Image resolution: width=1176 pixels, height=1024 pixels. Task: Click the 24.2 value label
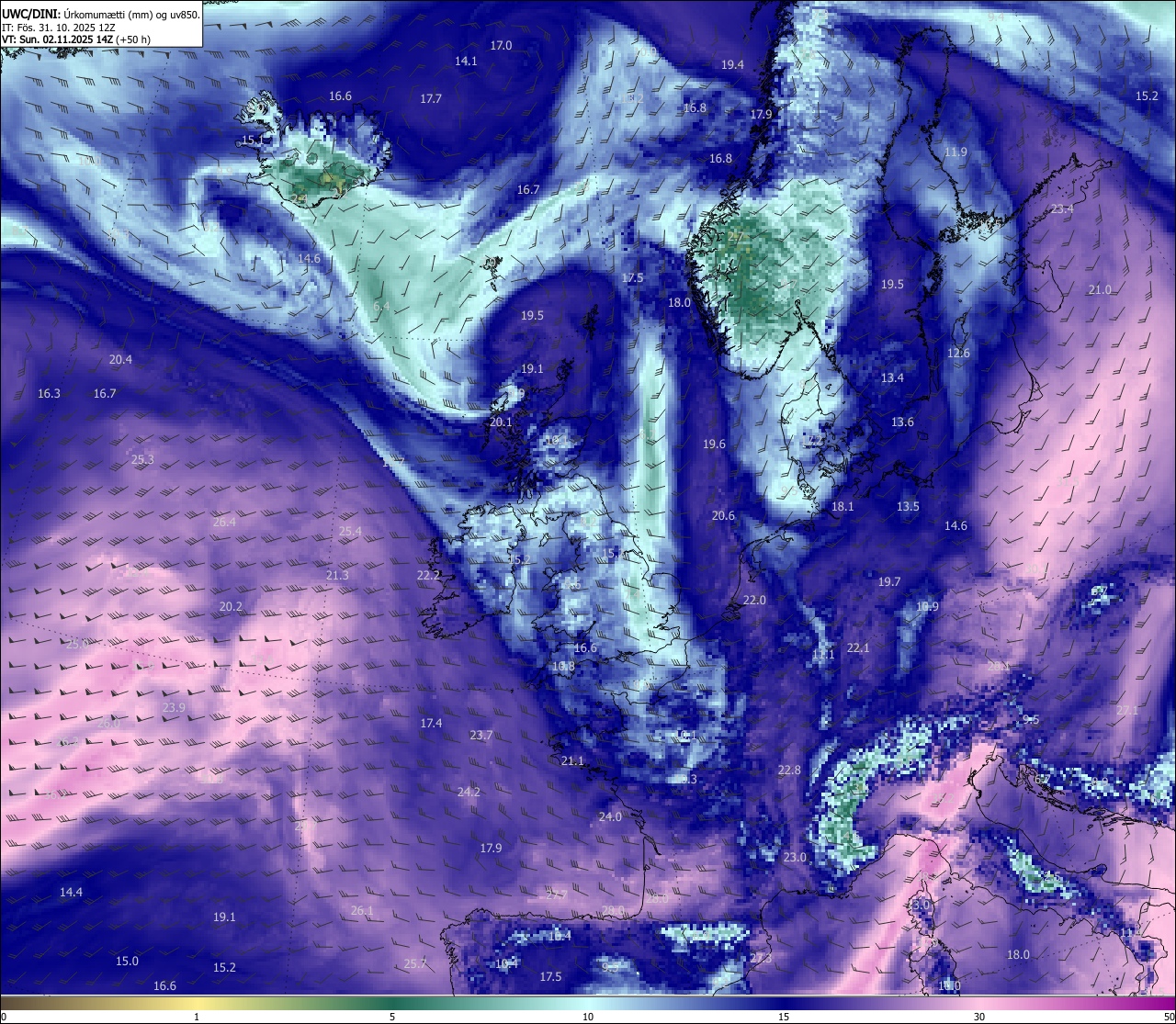click(x=469, y=791)
